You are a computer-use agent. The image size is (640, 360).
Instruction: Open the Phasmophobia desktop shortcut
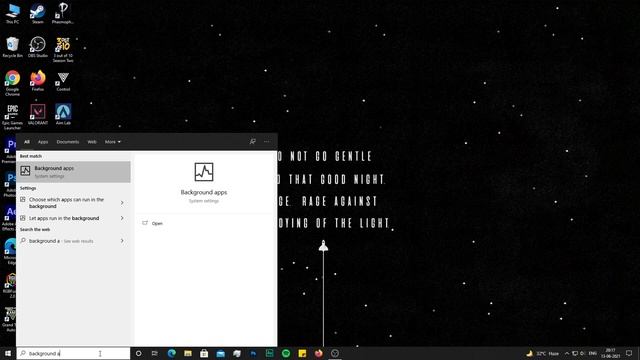(x=63, y=13)
